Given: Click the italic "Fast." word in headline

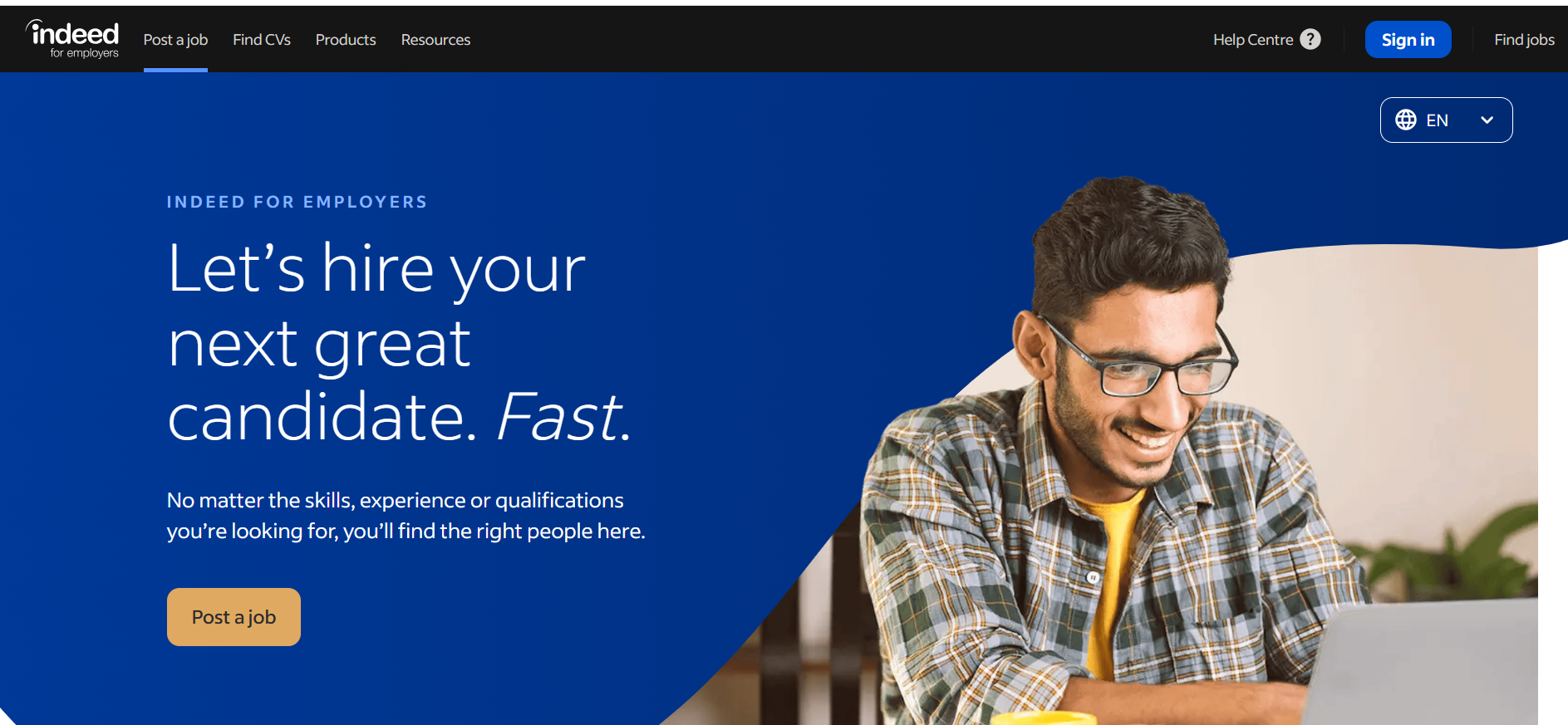Looking at the screenshot, I should click(x=564, y=416).
